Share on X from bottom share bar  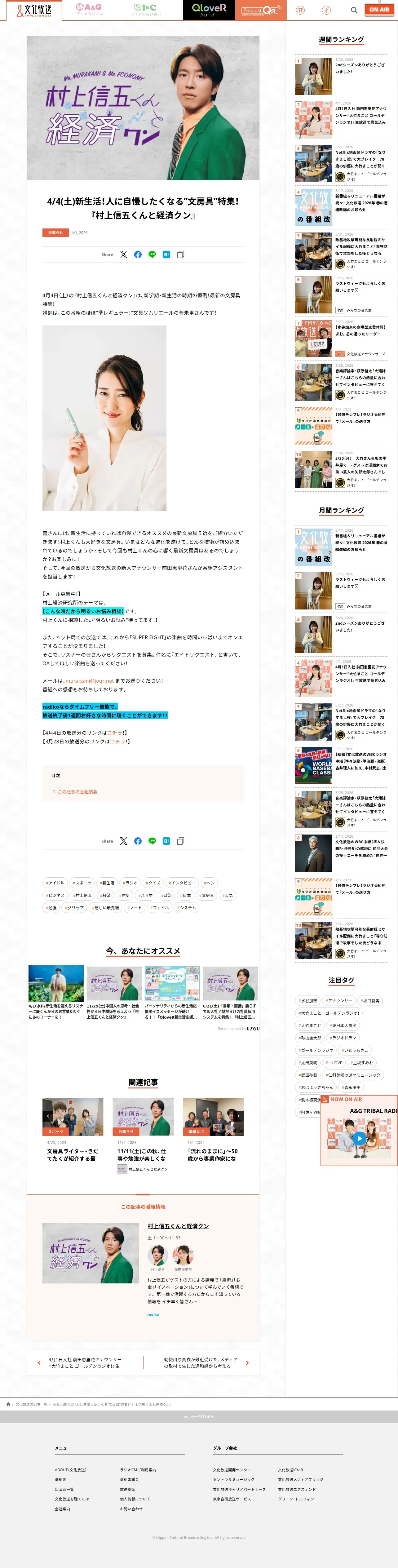(x=124, y=841)
